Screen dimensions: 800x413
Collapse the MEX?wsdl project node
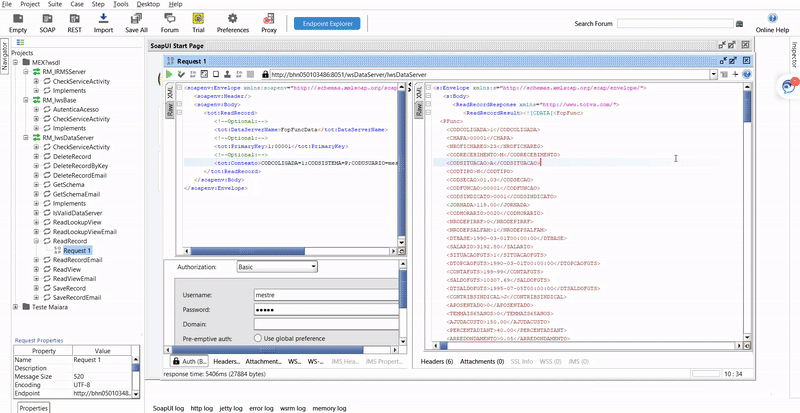[x=15, y=62]
